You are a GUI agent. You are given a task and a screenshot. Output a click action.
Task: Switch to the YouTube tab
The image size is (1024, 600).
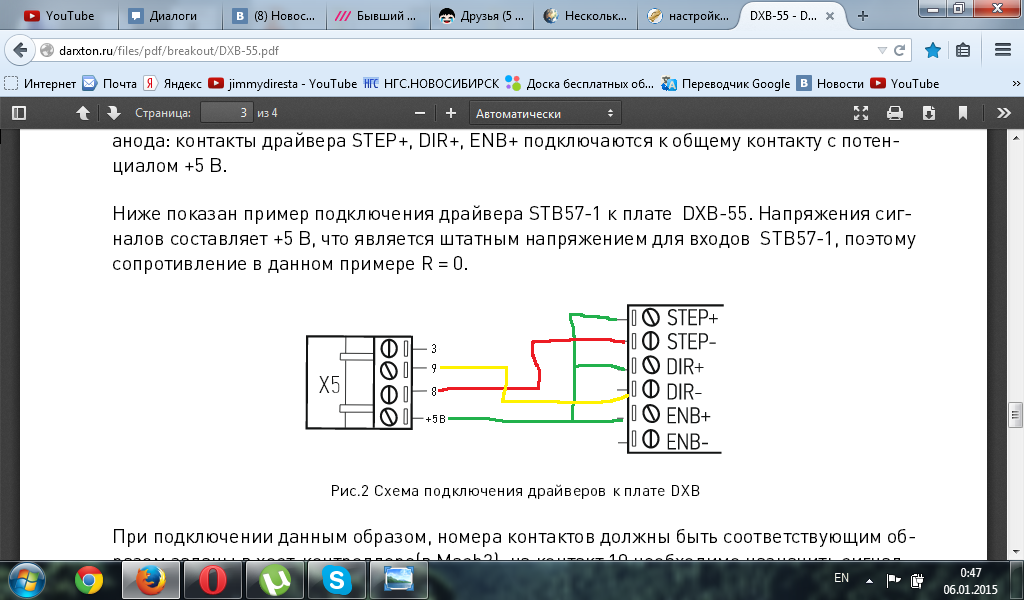[59, 16]
